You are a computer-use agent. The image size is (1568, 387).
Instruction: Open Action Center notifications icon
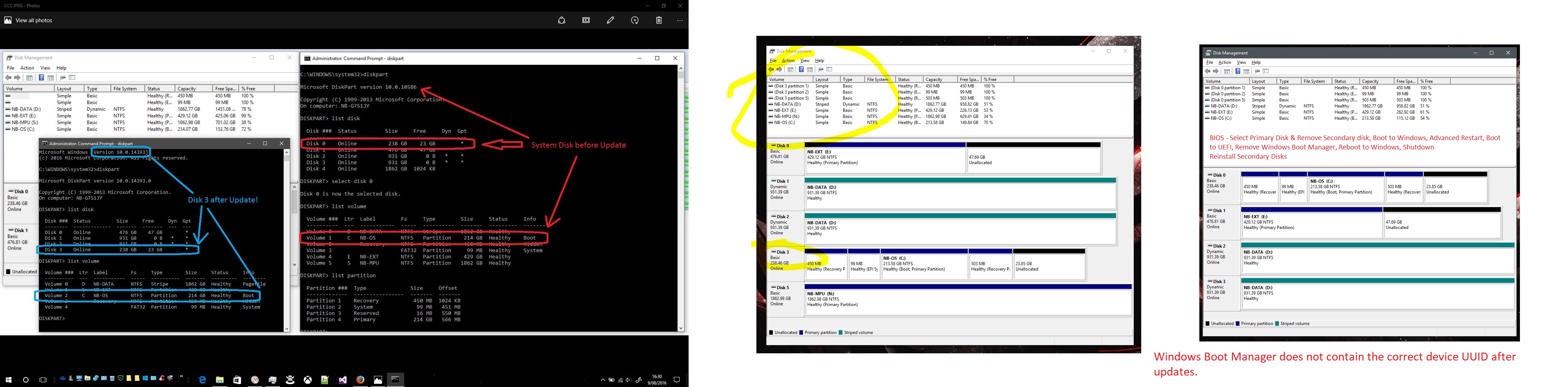tap(676, 380)
